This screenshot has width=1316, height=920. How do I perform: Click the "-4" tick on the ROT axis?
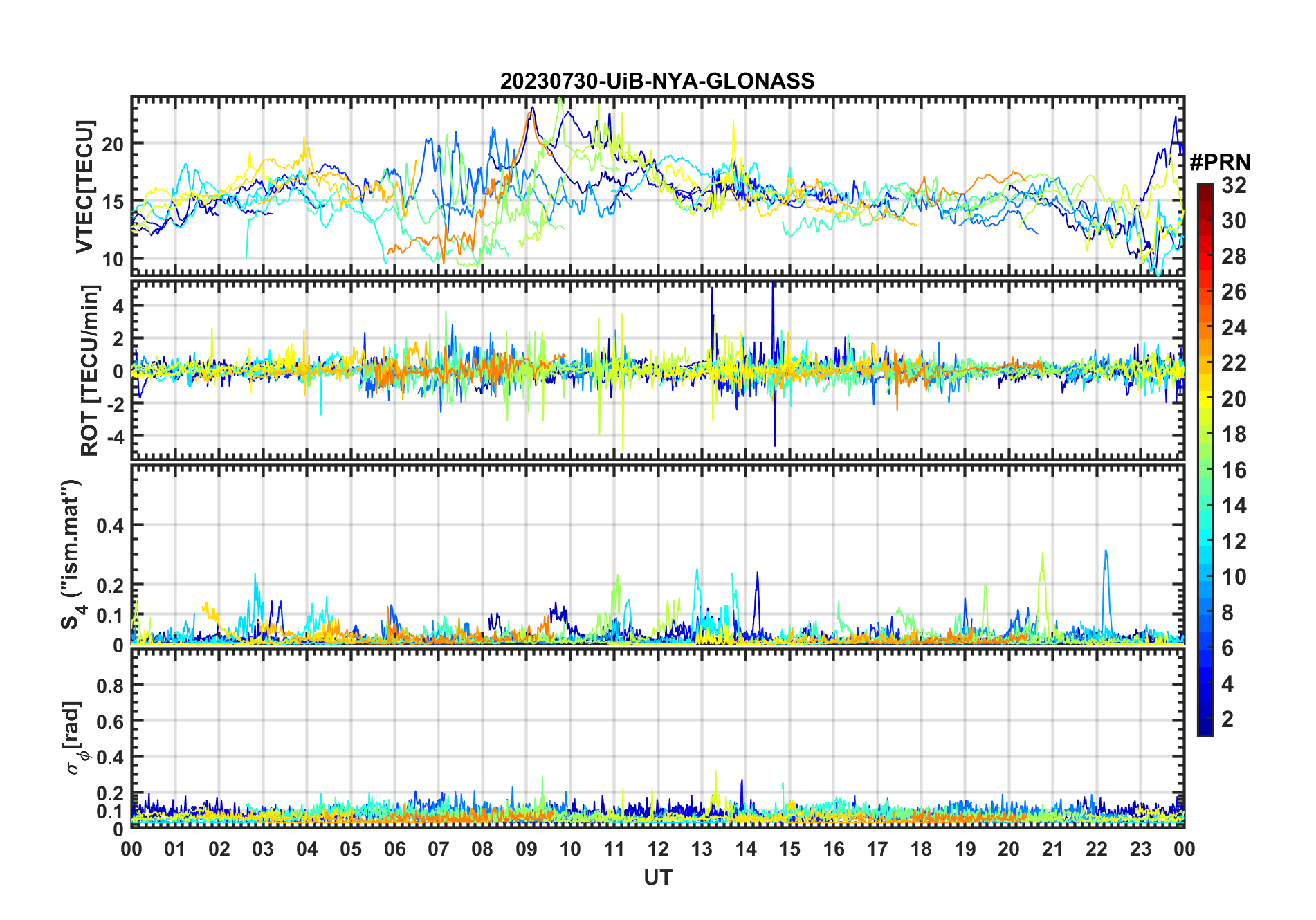pyautogui.click(x=116, y=436)
